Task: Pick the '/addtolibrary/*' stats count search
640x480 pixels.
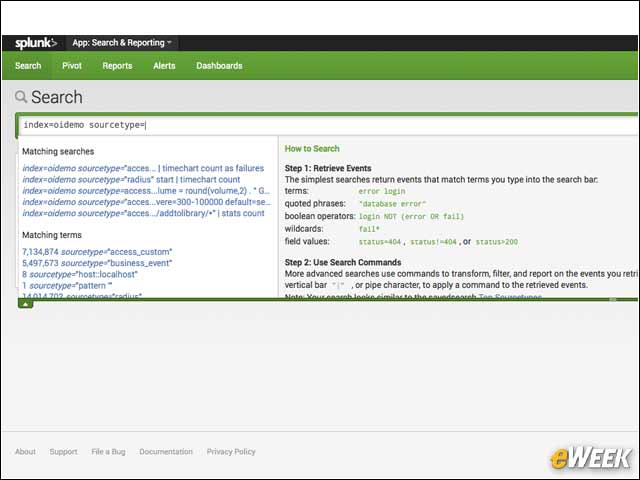Action: [143, 213]
